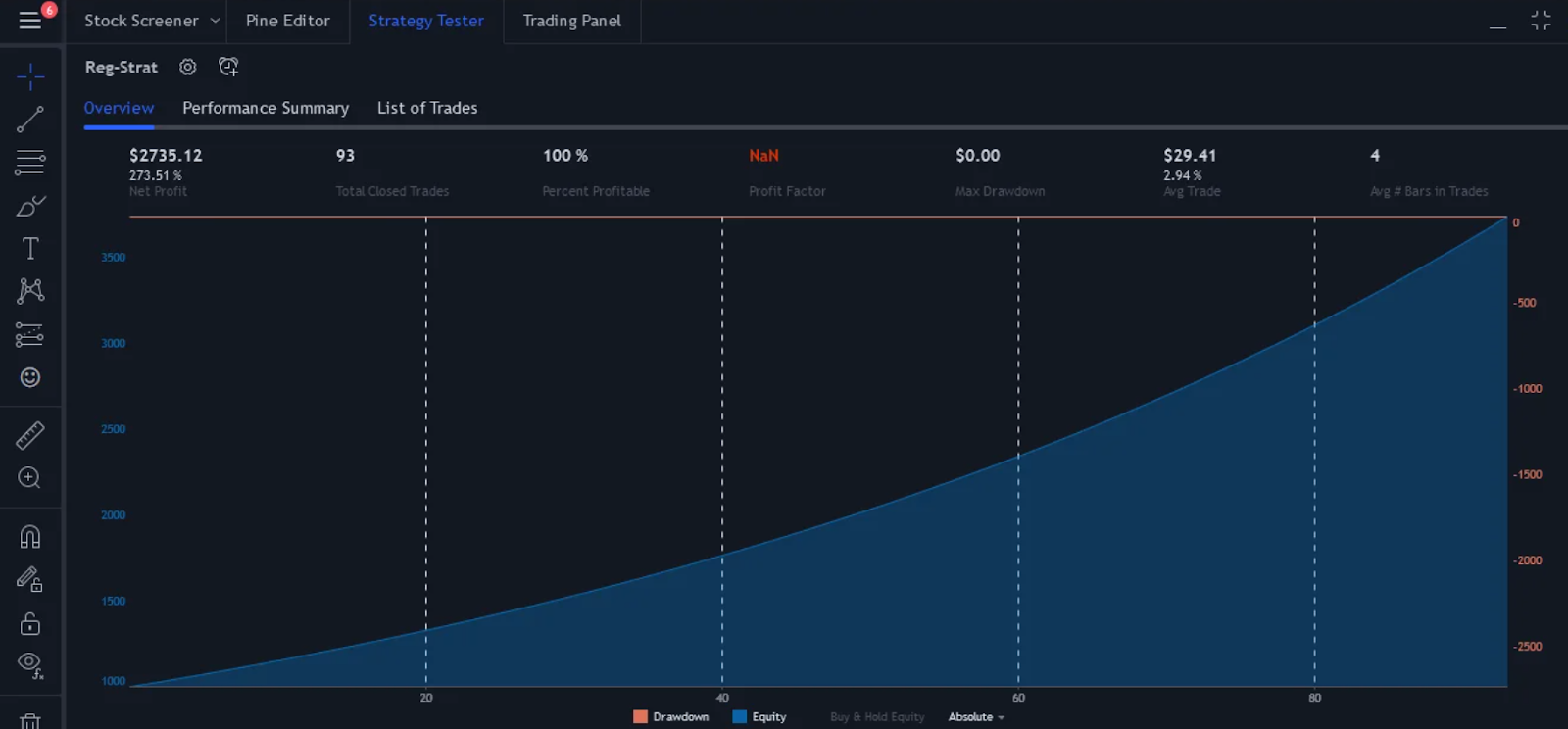The image size is (1568, 729).
Task: Click the blue Equity color swatch
Action: [740, 716]
